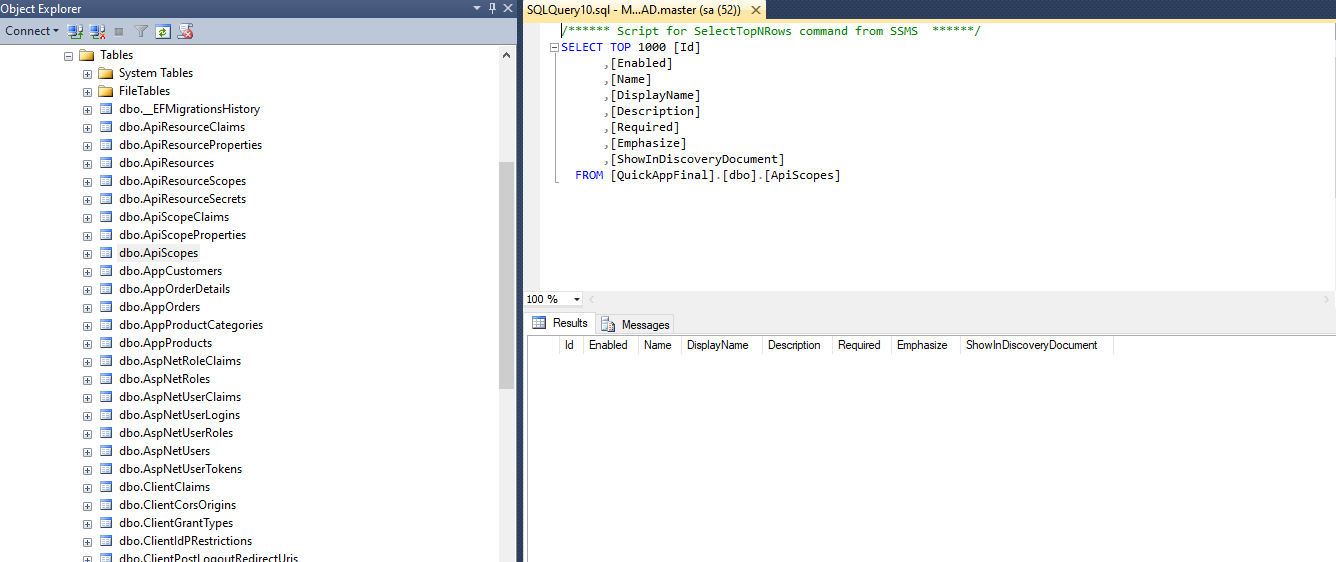Click the table icon for dbo.AppOrders
1336x562 pixels.
105,307
